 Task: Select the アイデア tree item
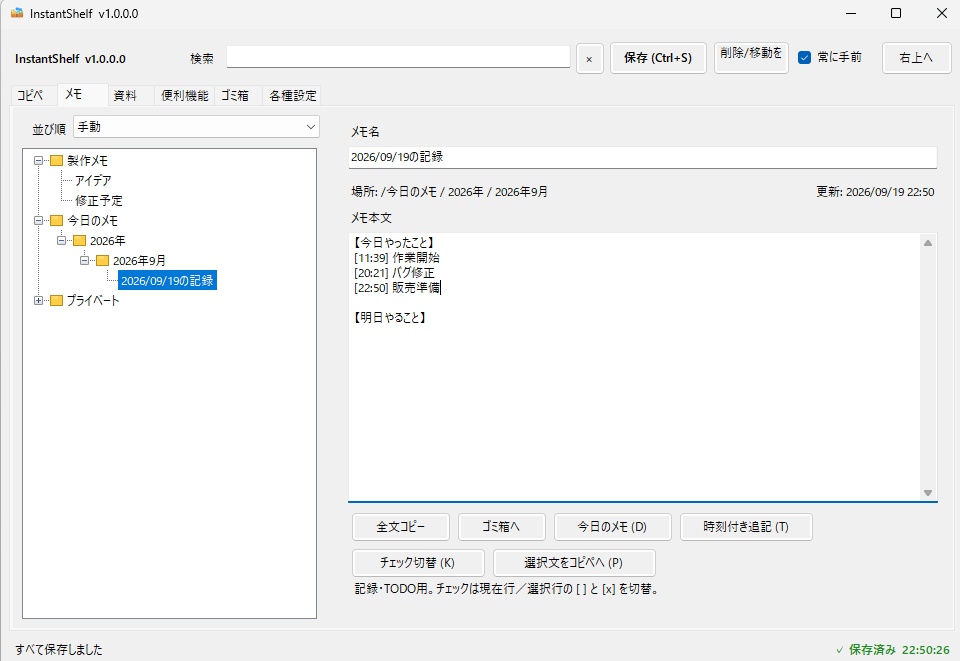93,181
